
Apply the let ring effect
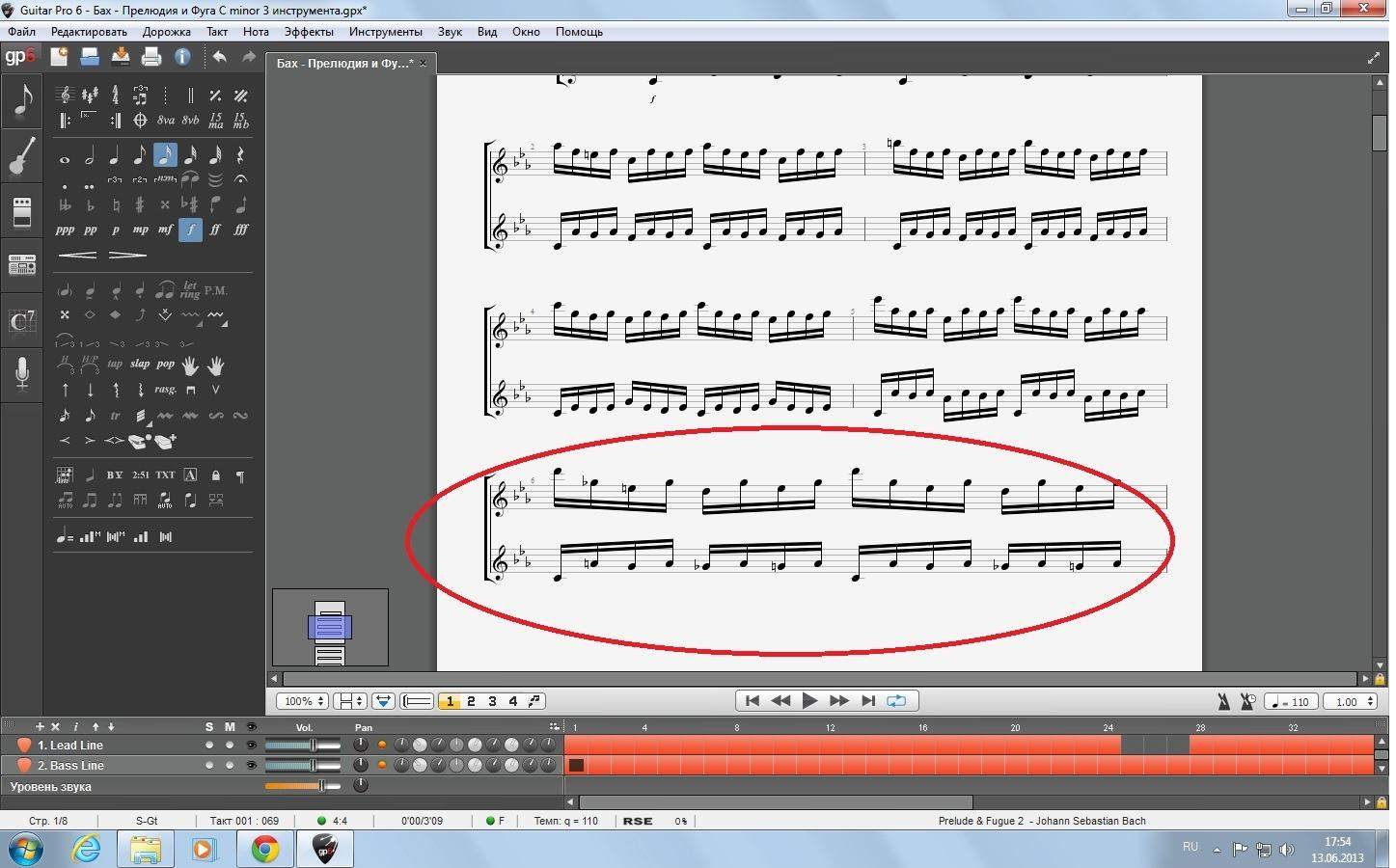coord(190,290)
